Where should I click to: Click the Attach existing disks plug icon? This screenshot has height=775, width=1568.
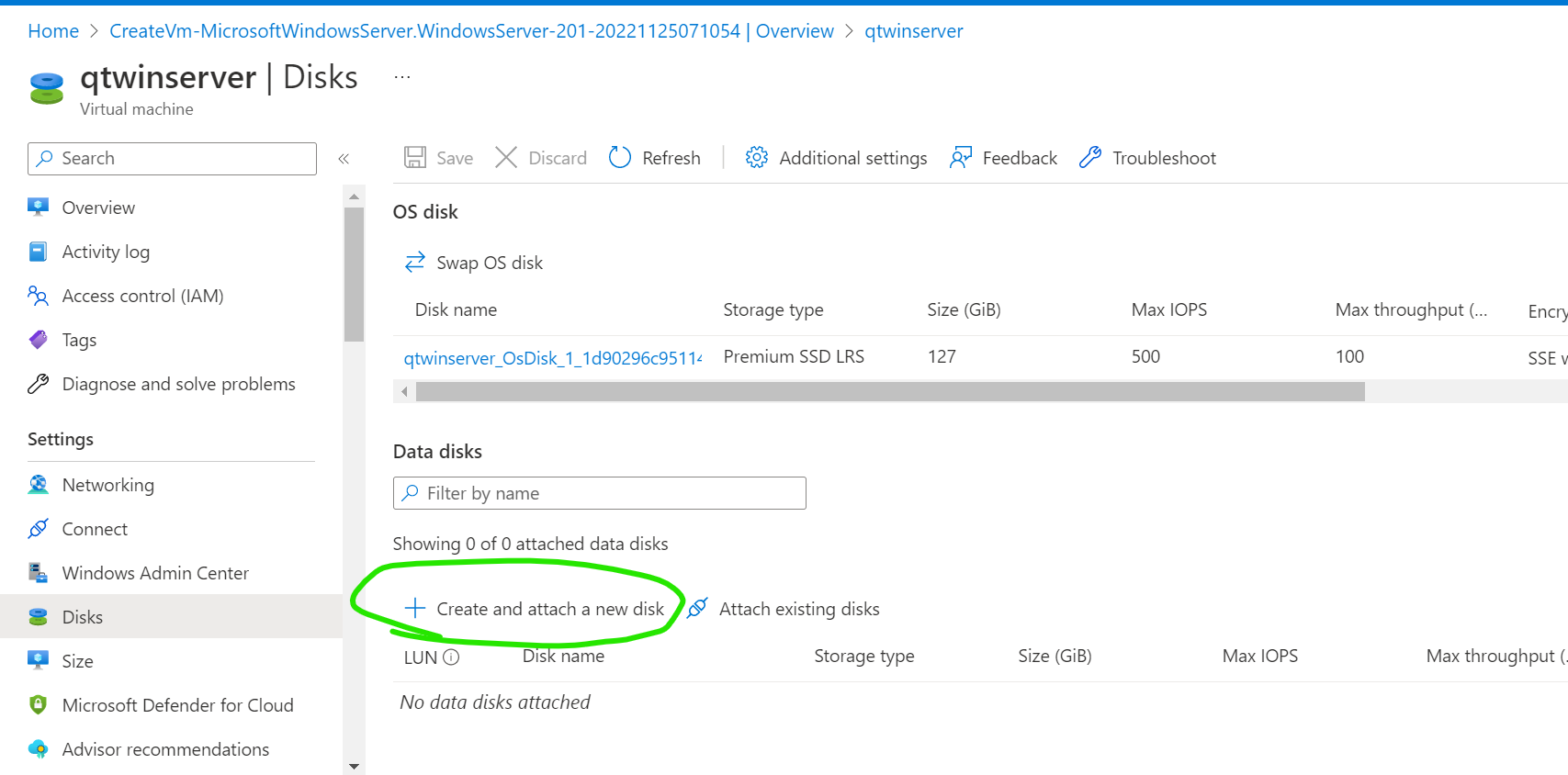pyautogui.click(x=698, y=609)
